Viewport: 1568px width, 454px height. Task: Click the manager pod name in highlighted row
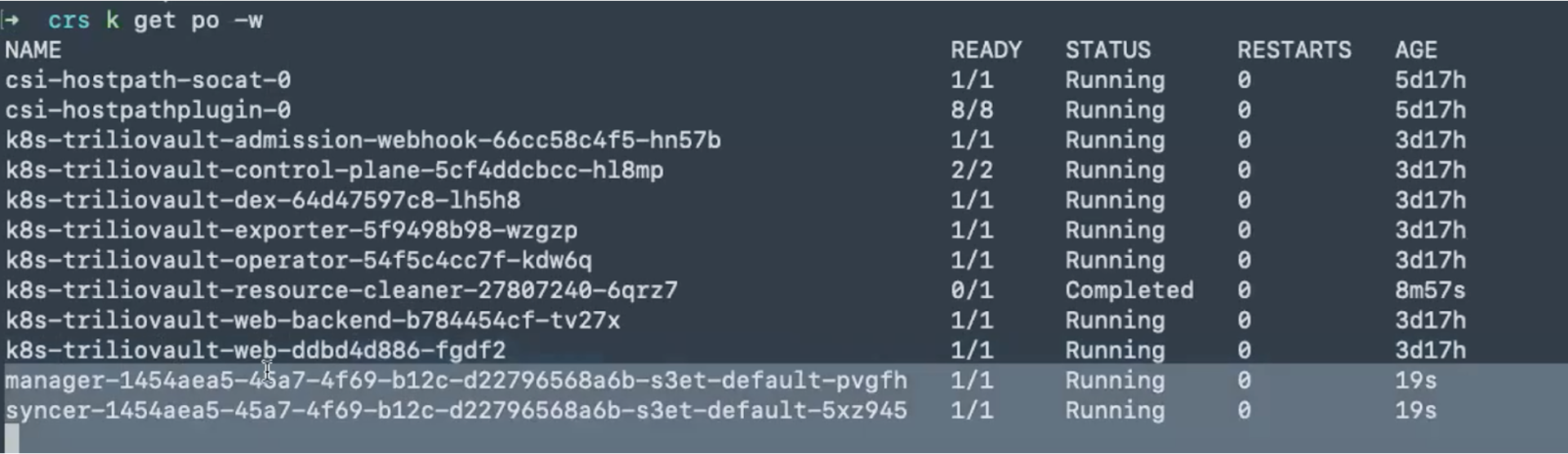(456, 381)
